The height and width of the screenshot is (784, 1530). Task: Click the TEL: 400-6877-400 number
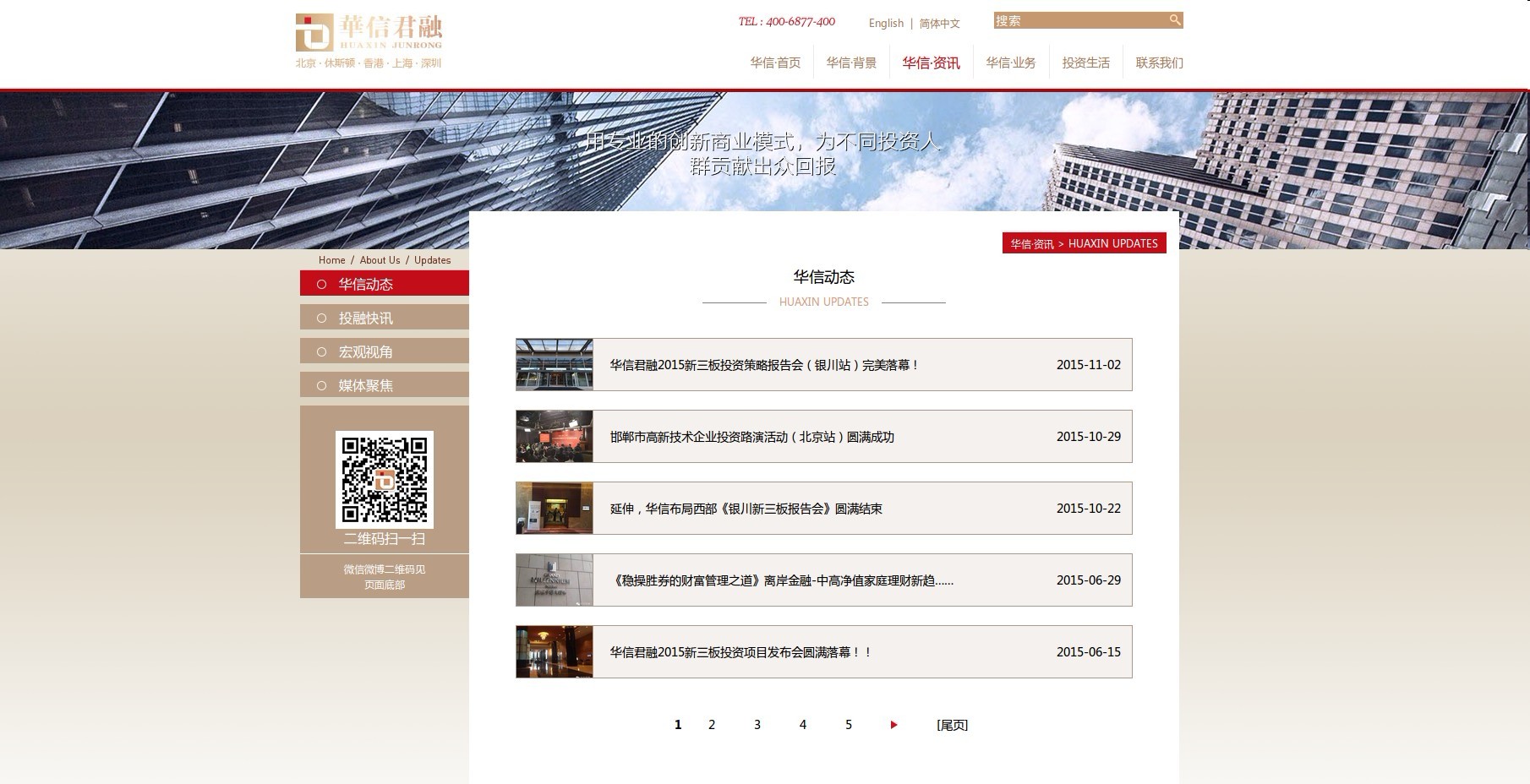coord(786,22)
